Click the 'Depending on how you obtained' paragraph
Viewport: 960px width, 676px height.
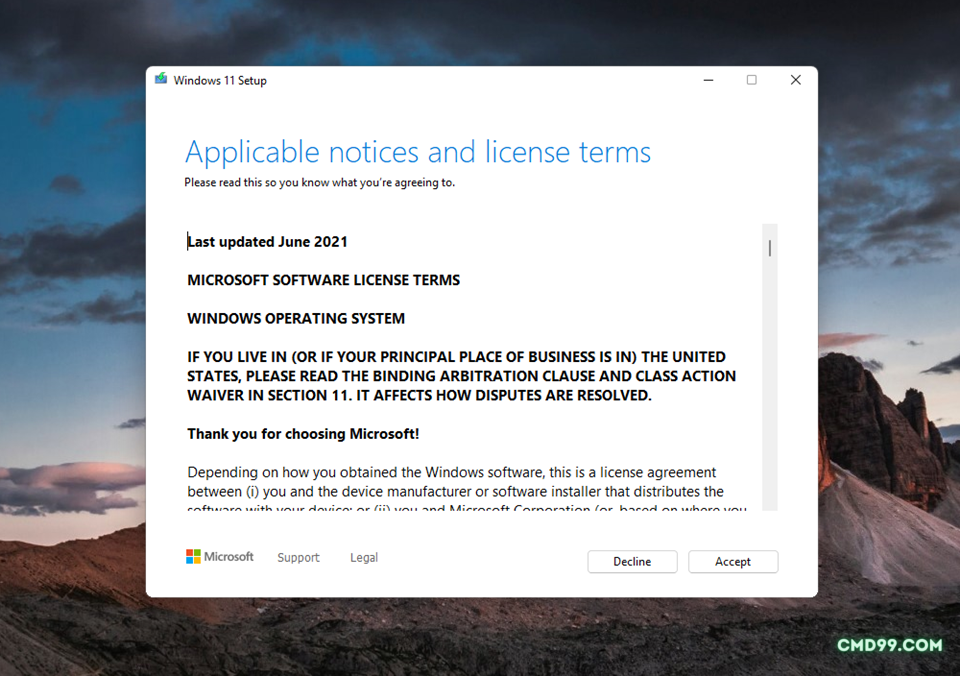[467, 490]
